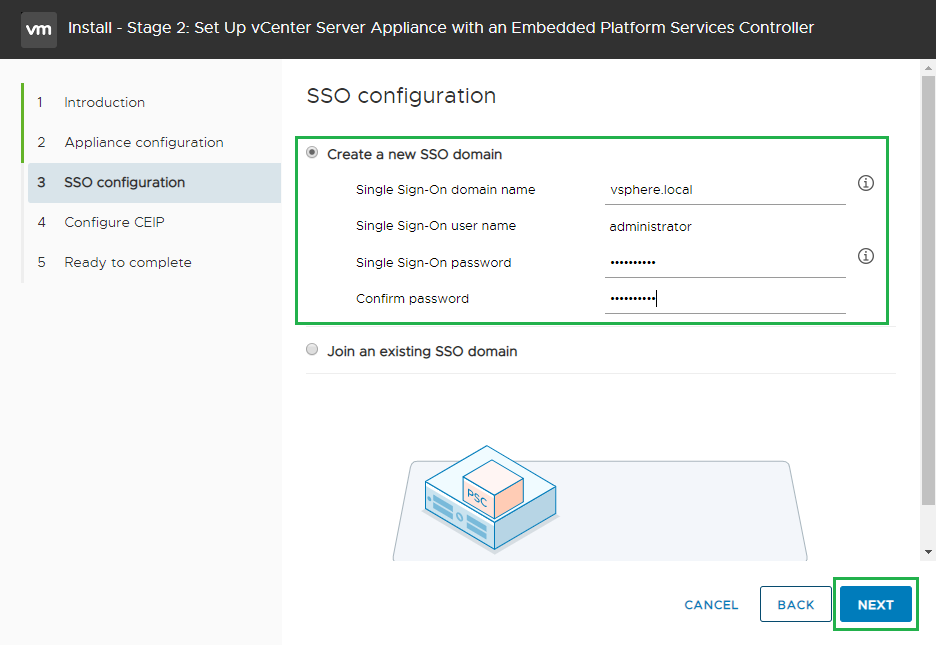Screen dimensions: 936x645
Task: Select SSO configuration step in sidebar
Action: coord(124,182)
